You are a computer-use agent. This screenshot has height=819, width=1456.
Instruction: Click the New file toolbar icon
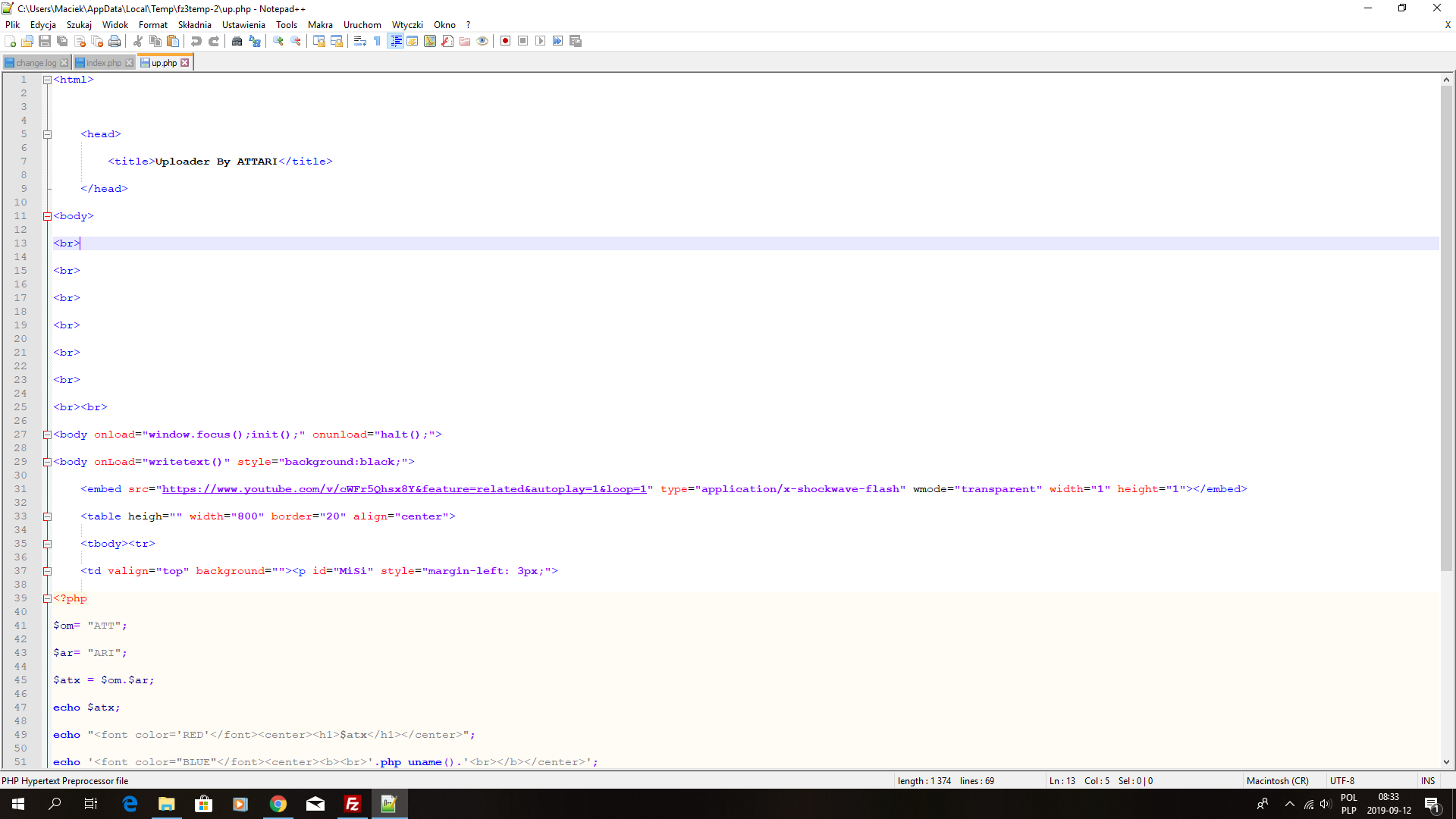[10, 41]
